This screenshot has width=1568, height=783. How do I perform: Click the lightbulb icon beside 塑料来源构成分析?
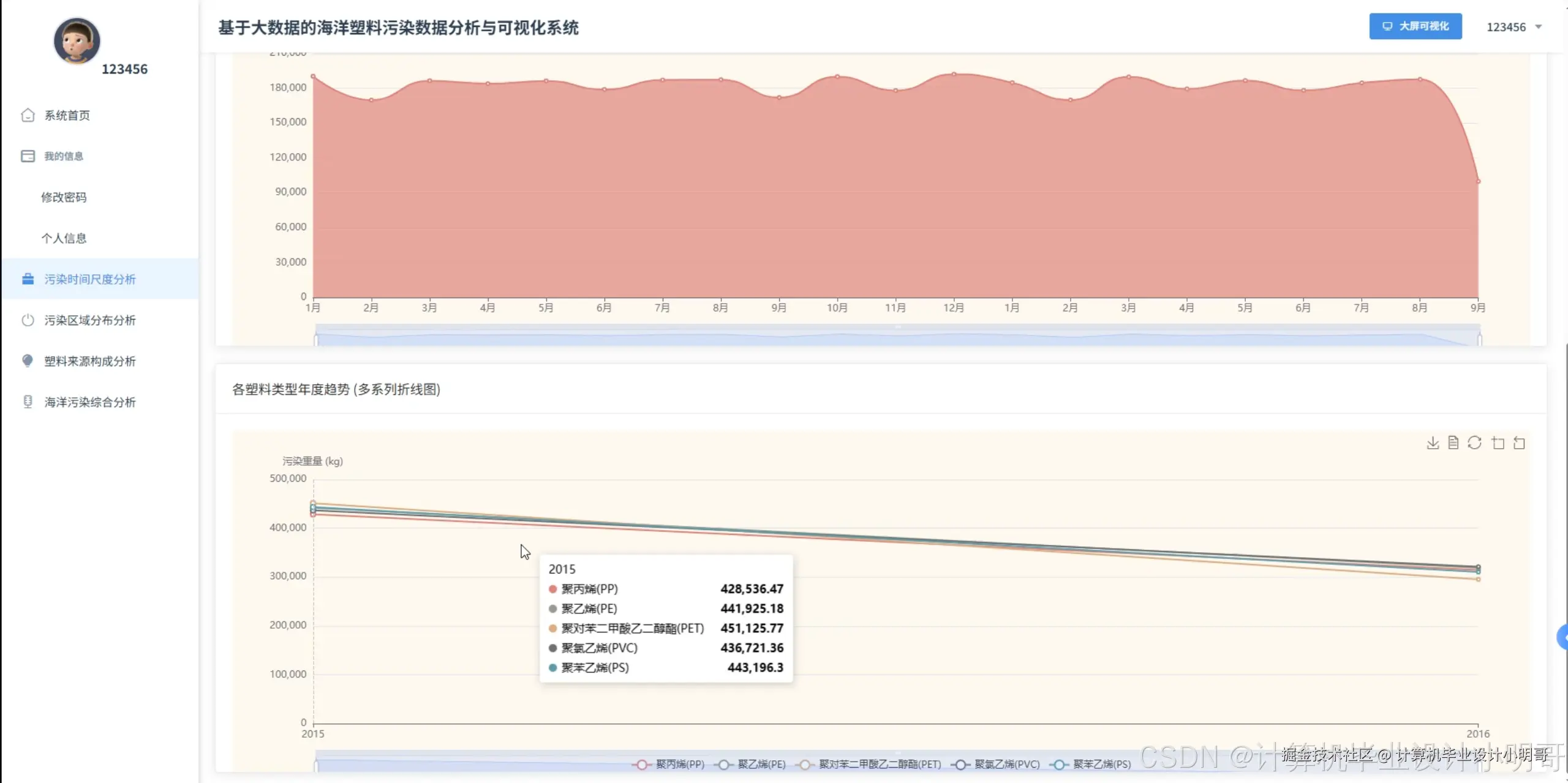[28, 361]
